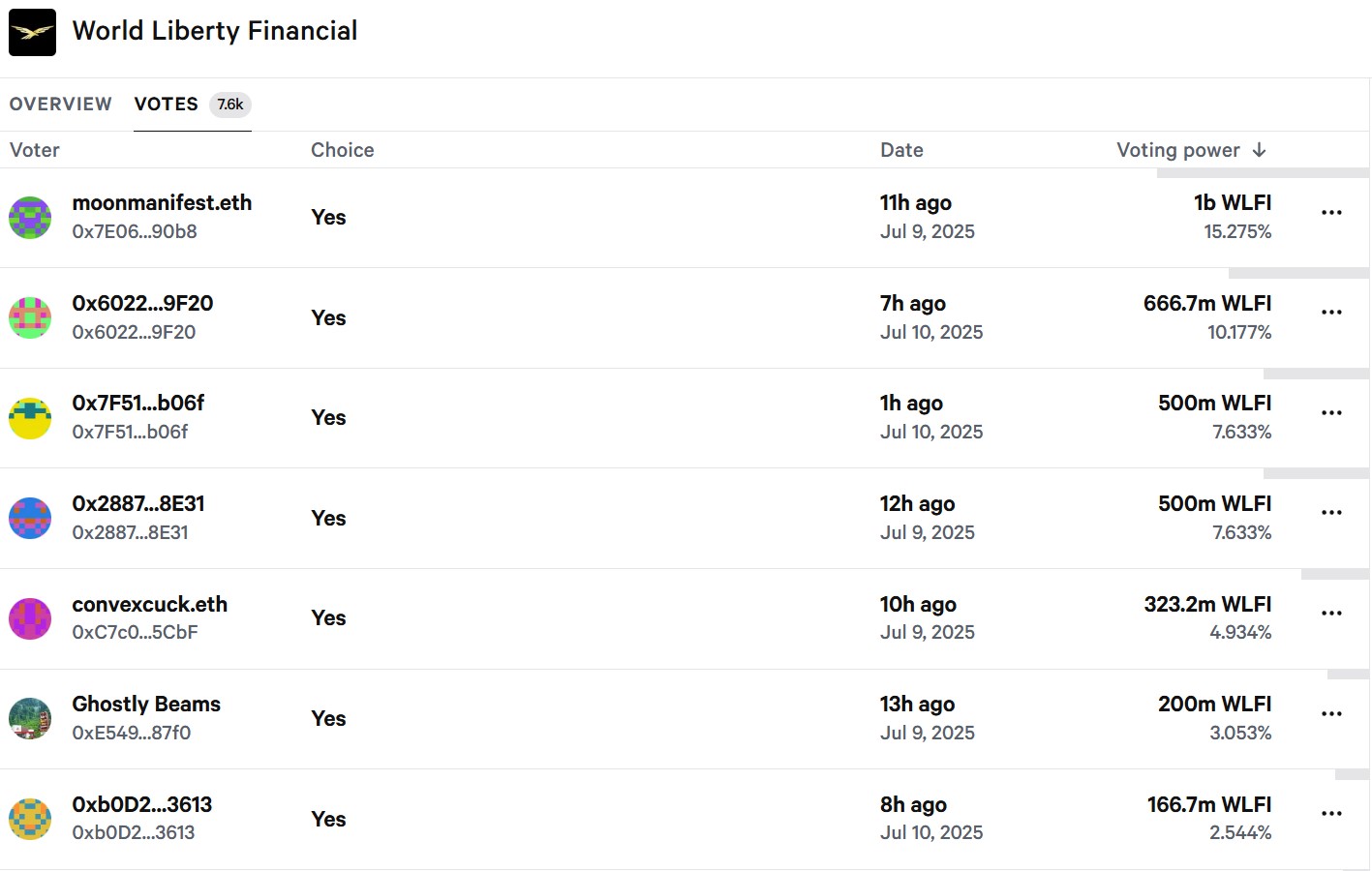Screen dimensions: 1372x871
Task: Expand the options menu for 0x6022...9F20 vote
Action: tap(1331, 313)
